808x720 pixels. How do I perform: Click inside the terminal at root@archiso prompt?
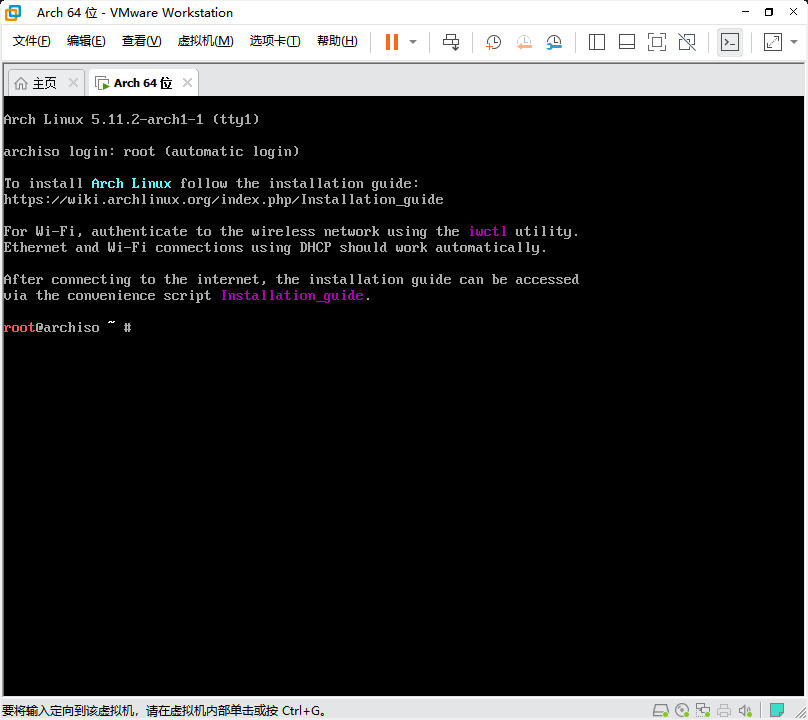(x=68, y=328)
